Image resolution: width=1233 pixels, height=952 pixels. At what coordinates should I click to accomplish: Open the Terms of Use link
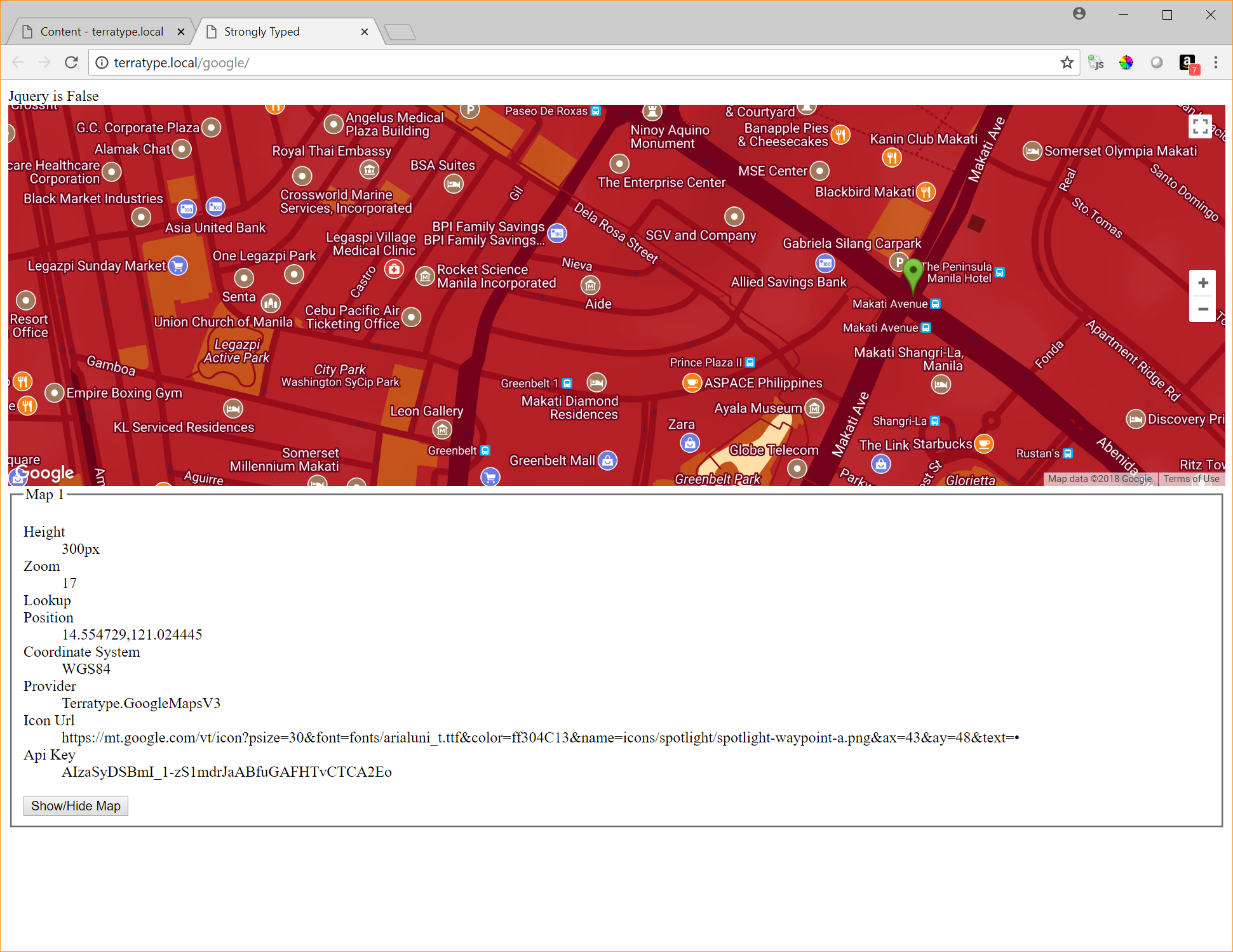coord(1191,479)
